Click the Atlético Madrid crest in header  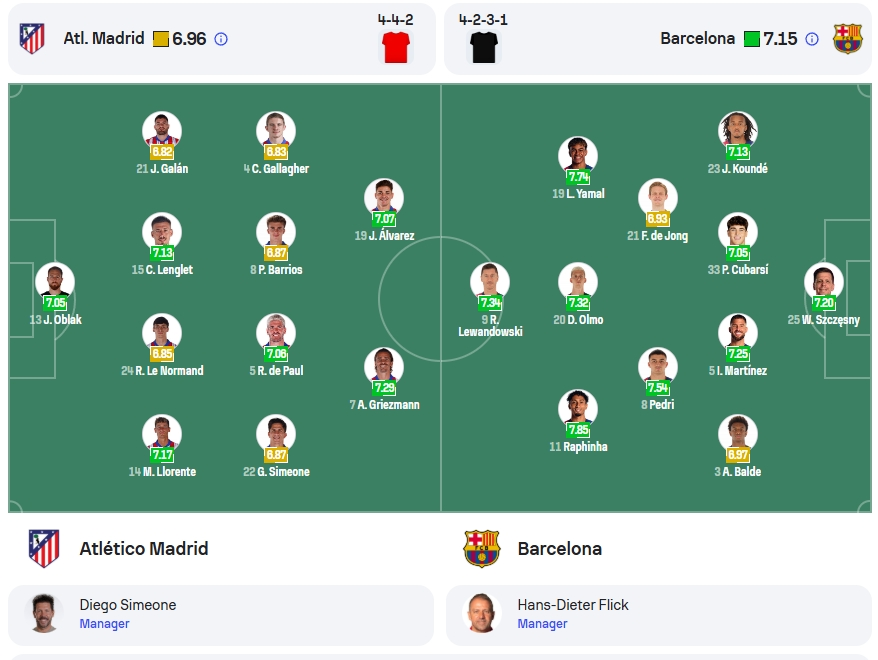[32, 38]
